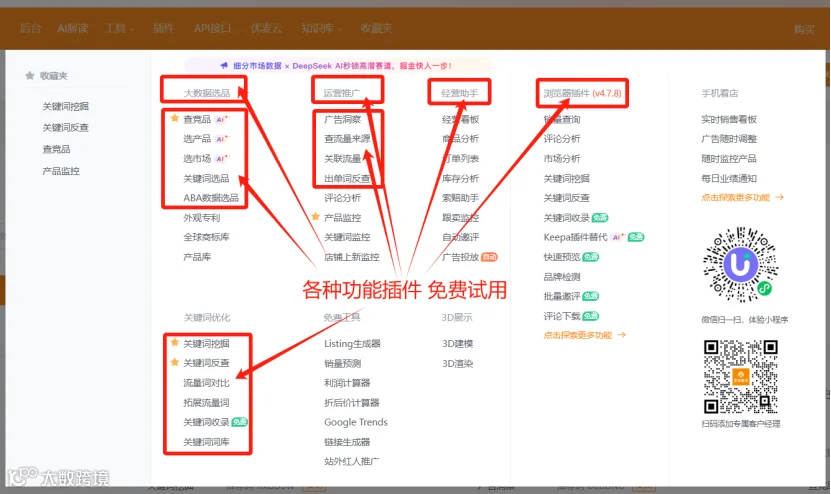Open the 知识库 dropdown in the top navigation
The image size is (831, 494).
321,29
